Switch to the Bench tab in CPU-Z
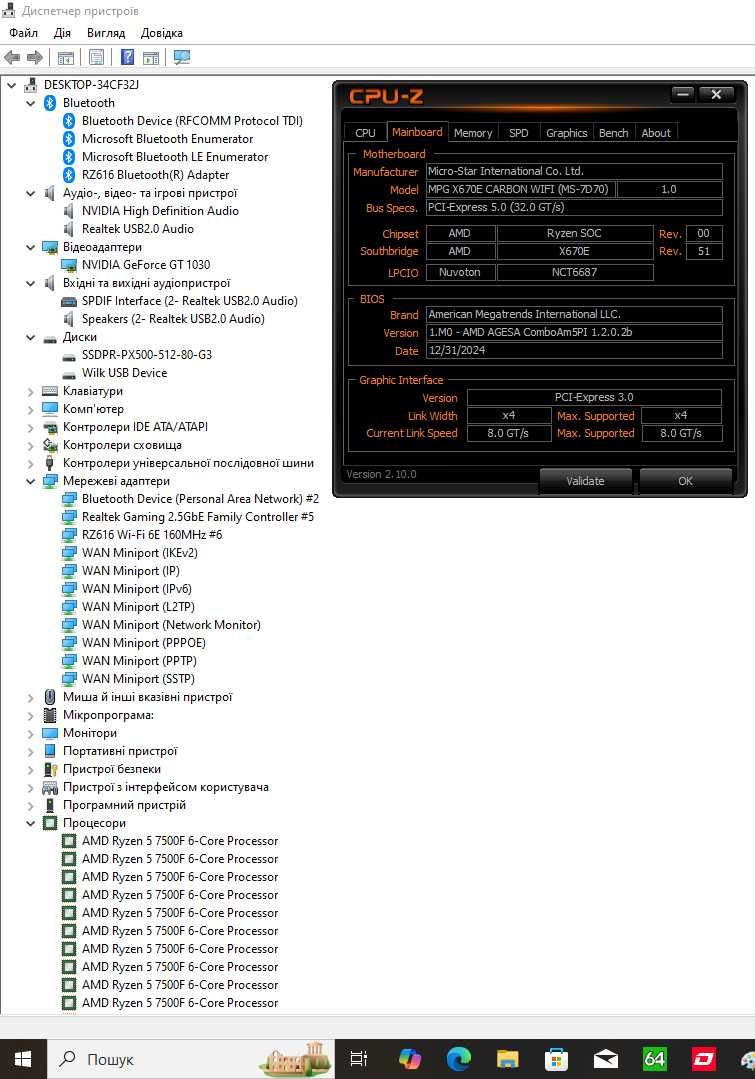Screen dimensions: 755x1079 click(613, 133)
